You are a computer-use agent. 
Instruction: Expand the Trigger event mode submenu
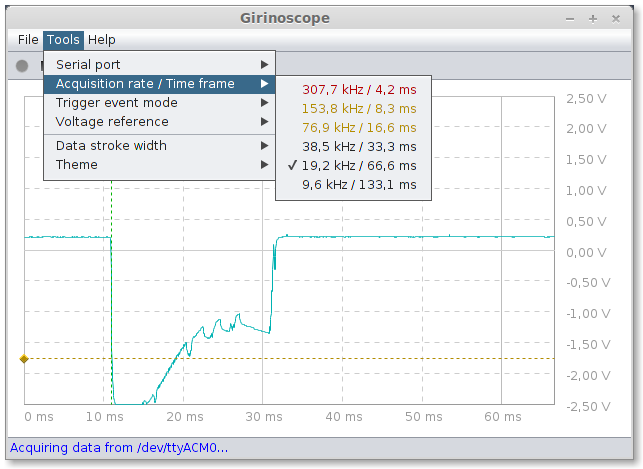click(x=160, y=102)
